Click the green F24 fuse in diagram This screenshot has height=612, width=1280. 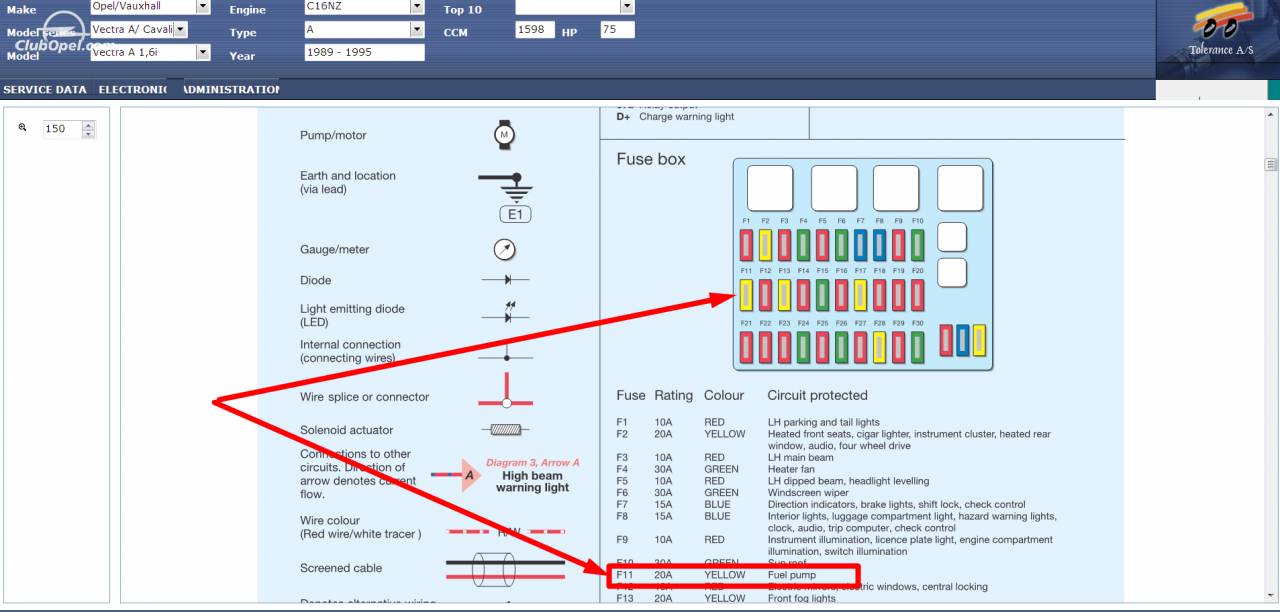pyautogui.click(x=803, y=347)
